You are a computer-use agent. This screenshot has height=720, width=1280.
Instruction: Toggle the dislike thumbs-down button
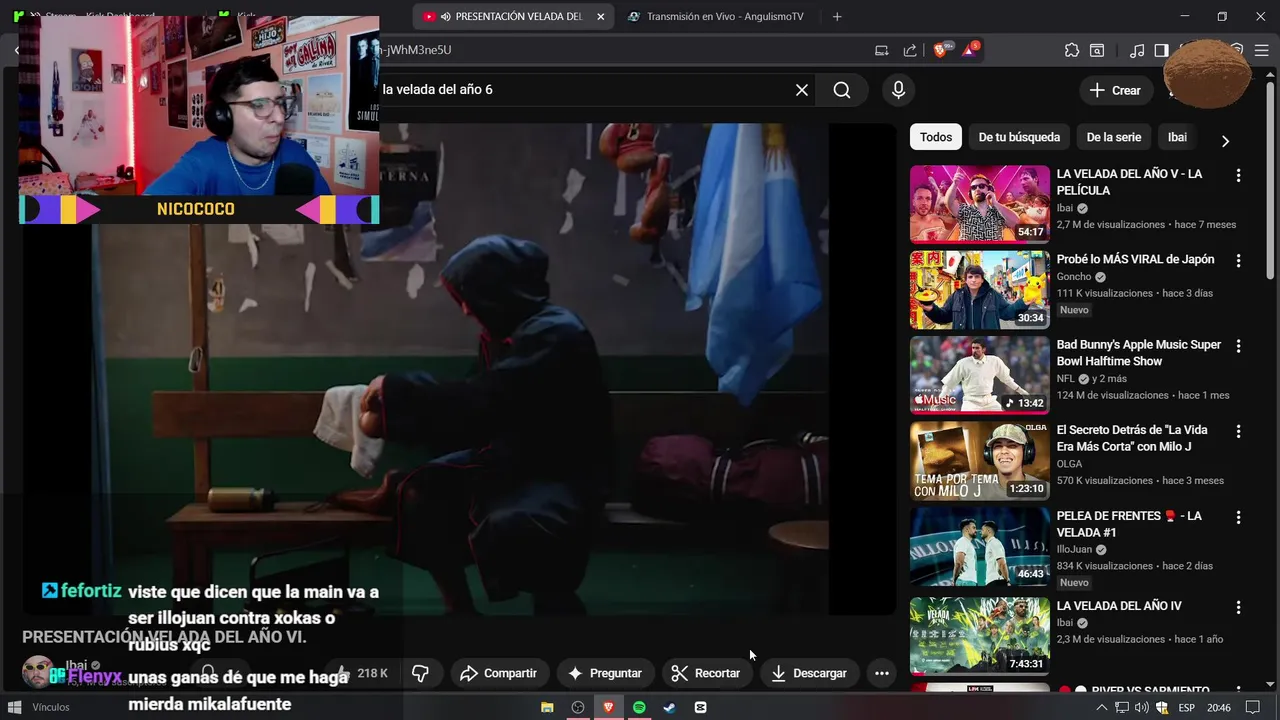(420, 673)
